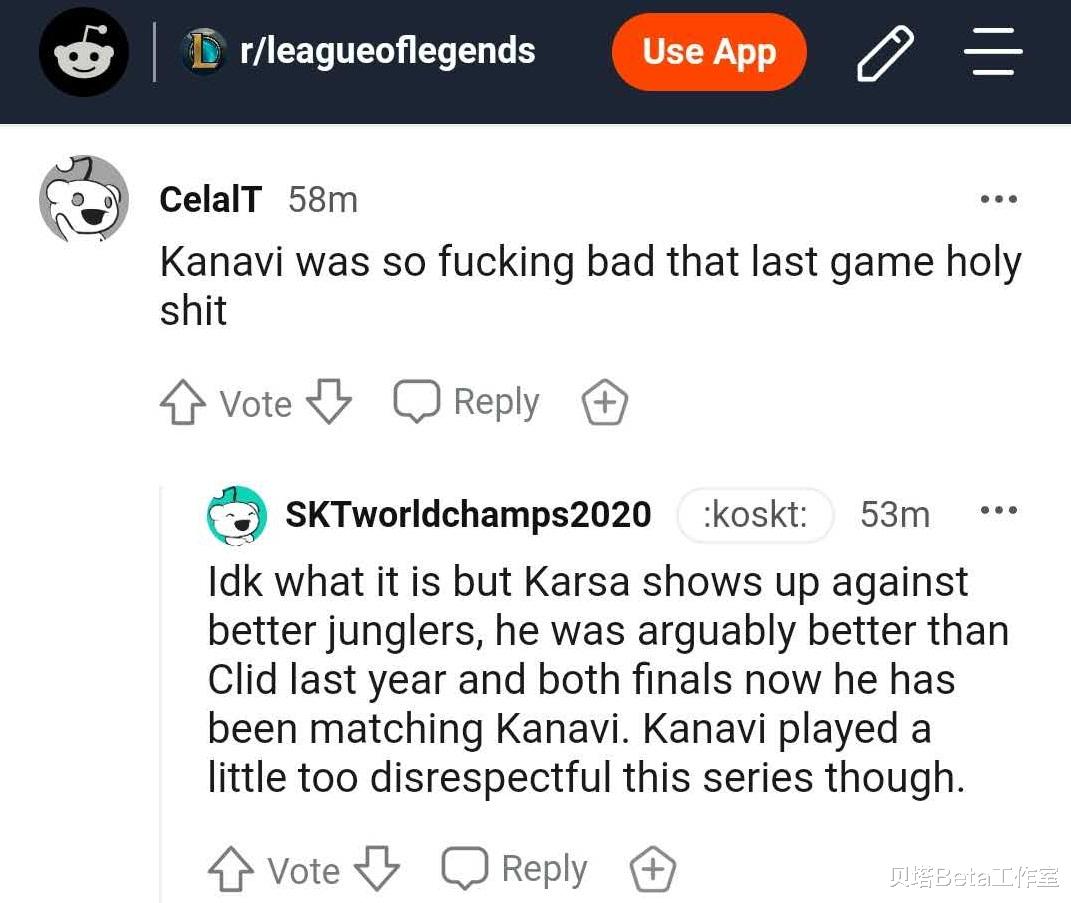The image size is (1071, 903).
Task: Downvote SKTworldchamps2020's reply
Action: tap(377, 869)
